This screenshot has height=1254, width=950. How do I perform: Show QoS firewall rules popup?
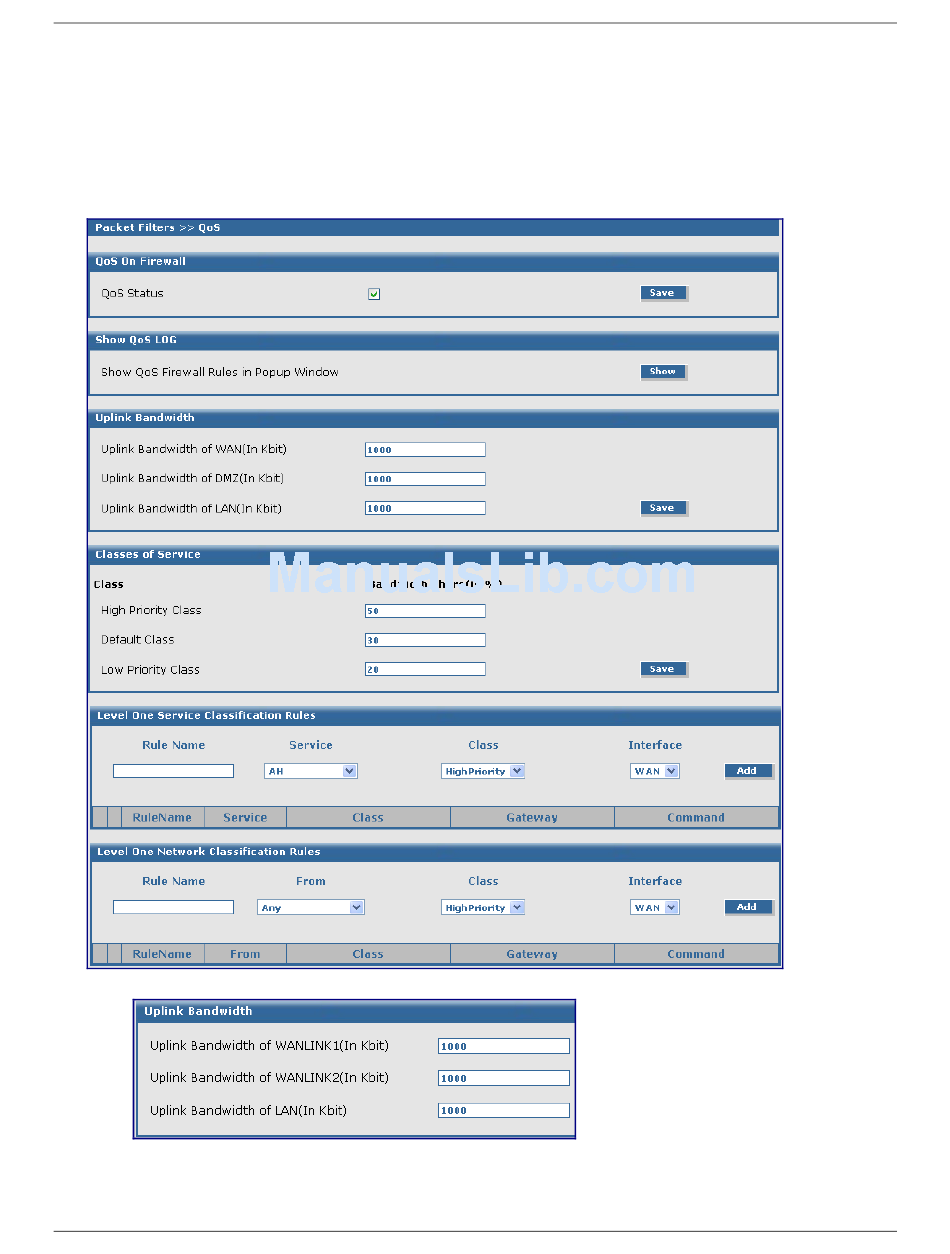pos(663,372)
